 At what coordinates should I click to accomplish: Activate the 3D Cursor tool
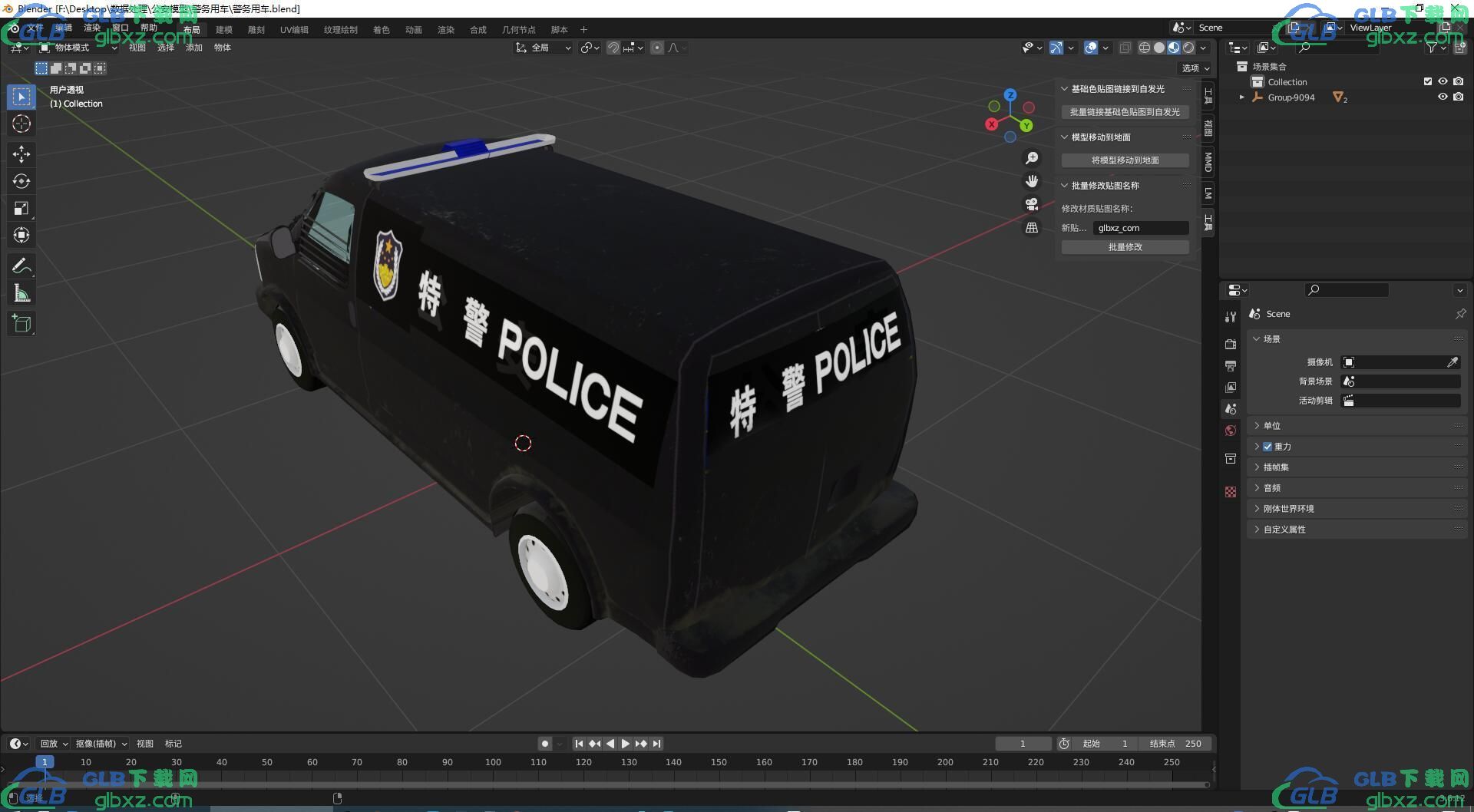(21, 124)
